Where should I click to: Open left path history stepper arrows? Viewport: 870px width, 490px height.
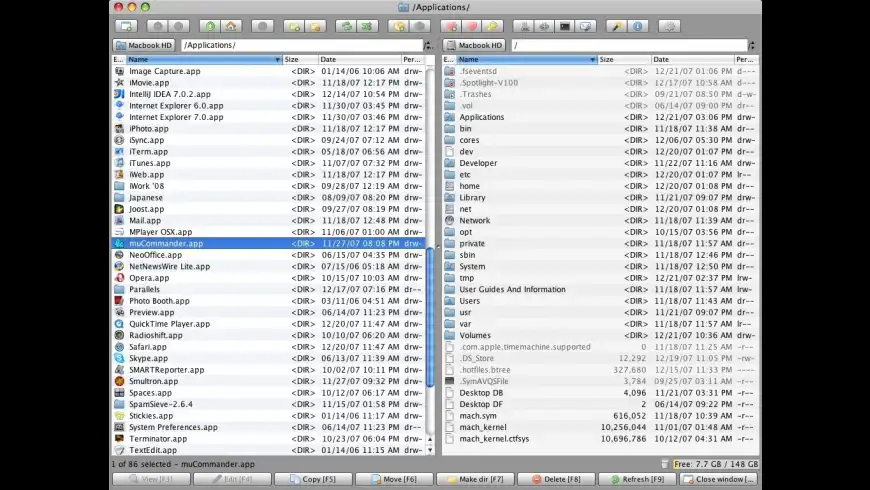coord(428,46)
